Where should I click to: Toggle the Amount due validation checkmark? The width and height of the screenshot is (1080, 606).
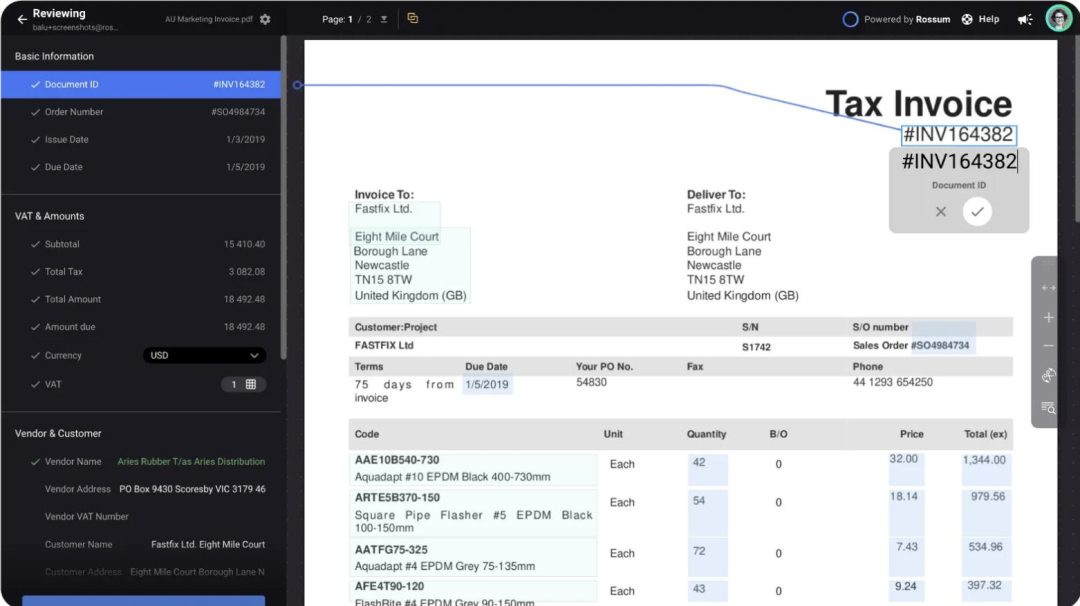35,326
